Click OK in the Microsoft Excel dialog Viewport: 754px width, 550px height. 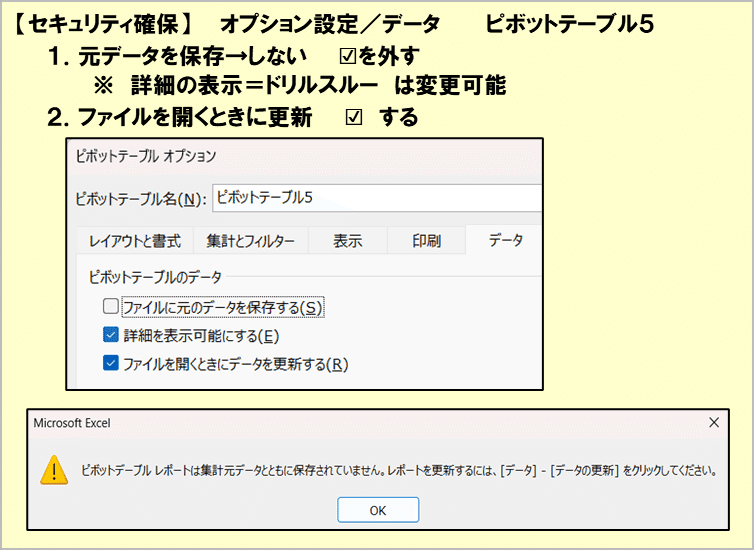(378, 510)
